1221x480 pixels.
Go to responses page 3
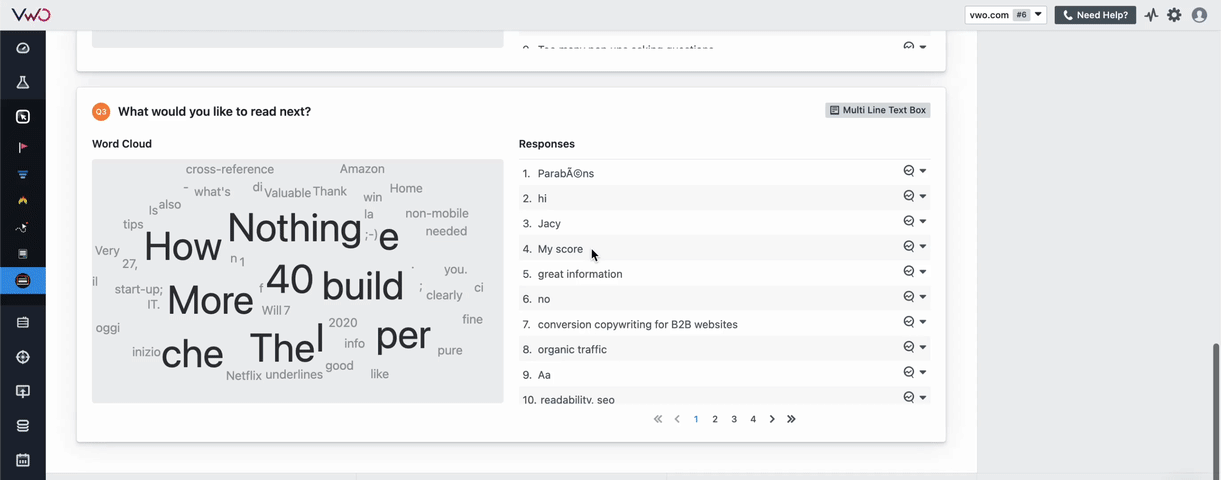pos(734,419)
